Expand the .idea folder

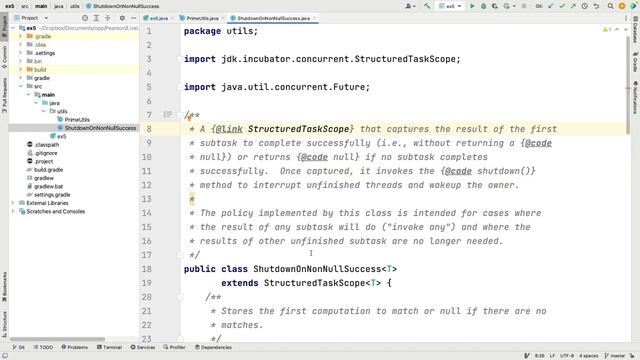[x=20, y=44]
